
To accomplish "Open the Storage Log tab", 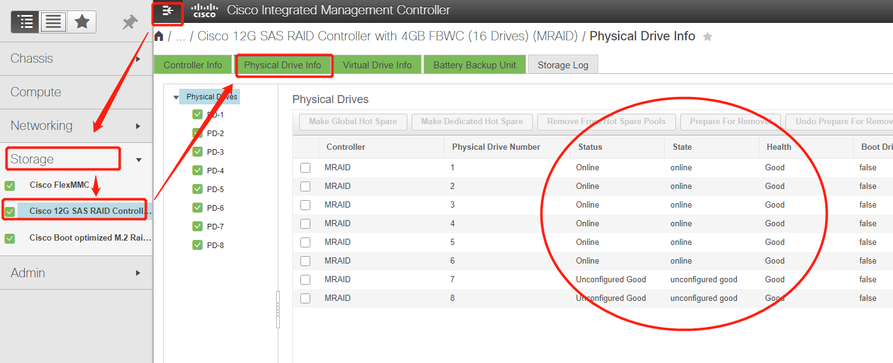I will pyautogui.click(x=563, y=65).
